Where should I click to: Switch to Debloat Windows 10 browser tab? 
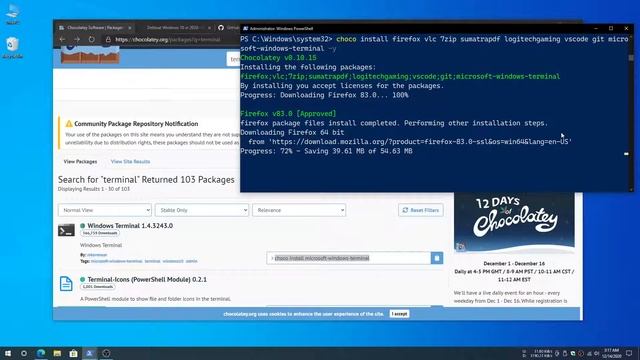pyautogui.click(x=173, y=28)
